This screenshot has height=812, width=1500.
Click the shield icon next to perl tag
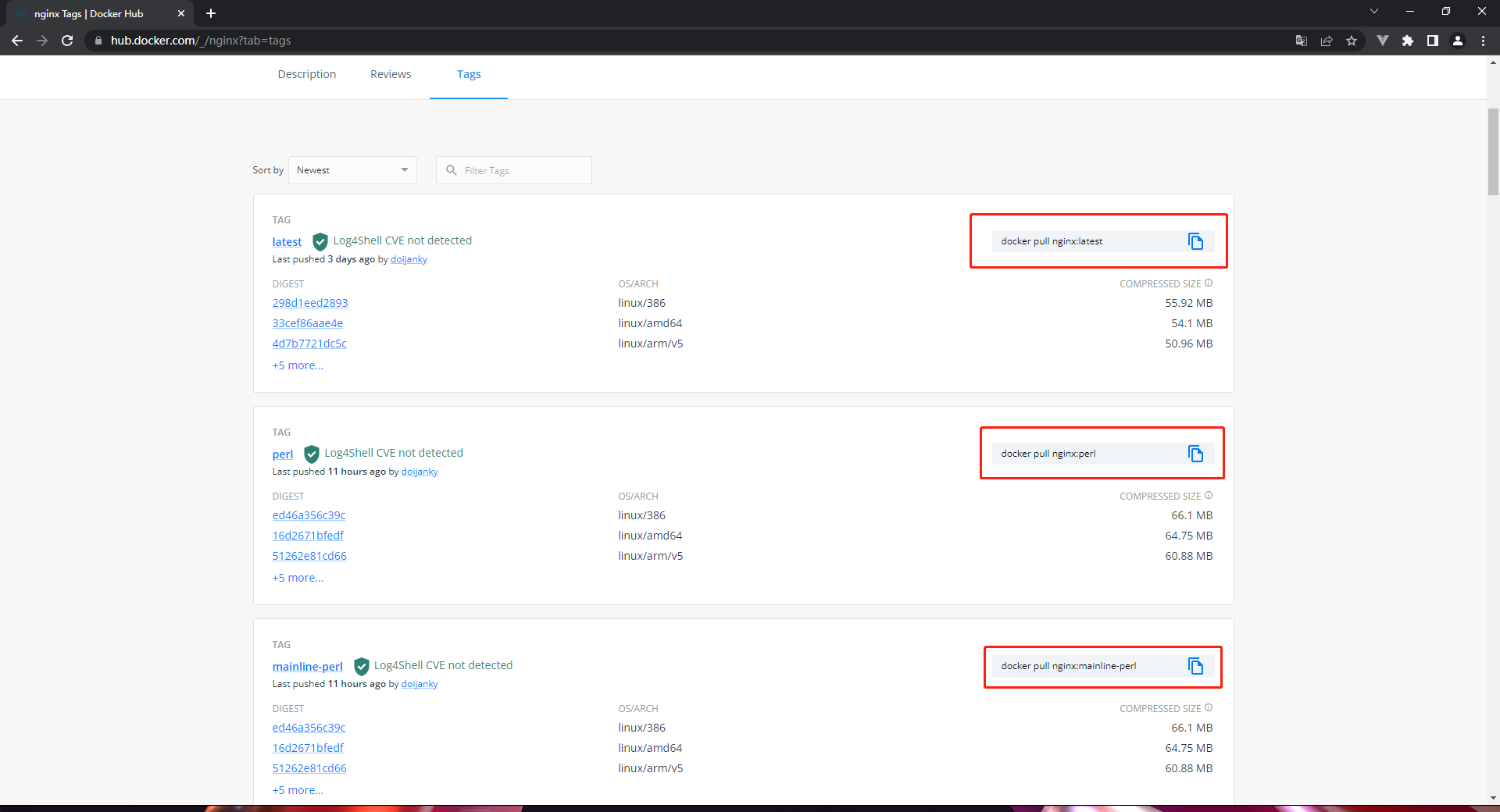tap(312, 454)
